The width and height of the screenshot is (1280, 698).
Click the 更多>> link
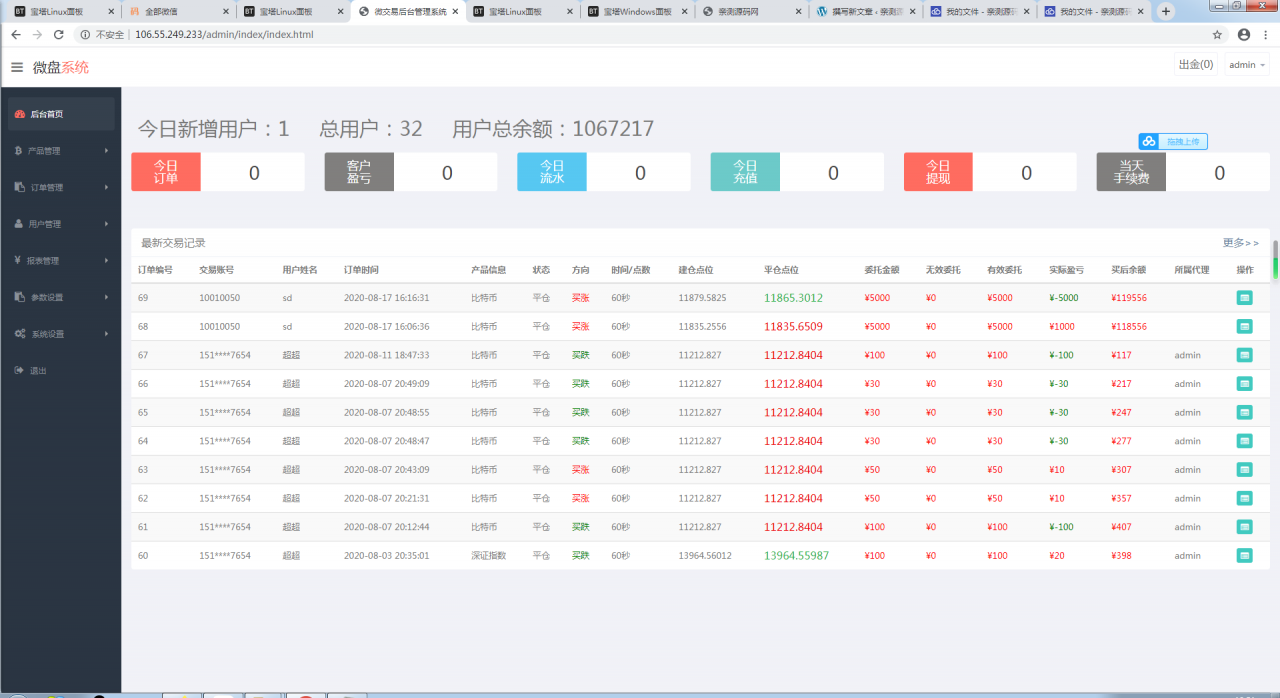tap(1241, 243)
